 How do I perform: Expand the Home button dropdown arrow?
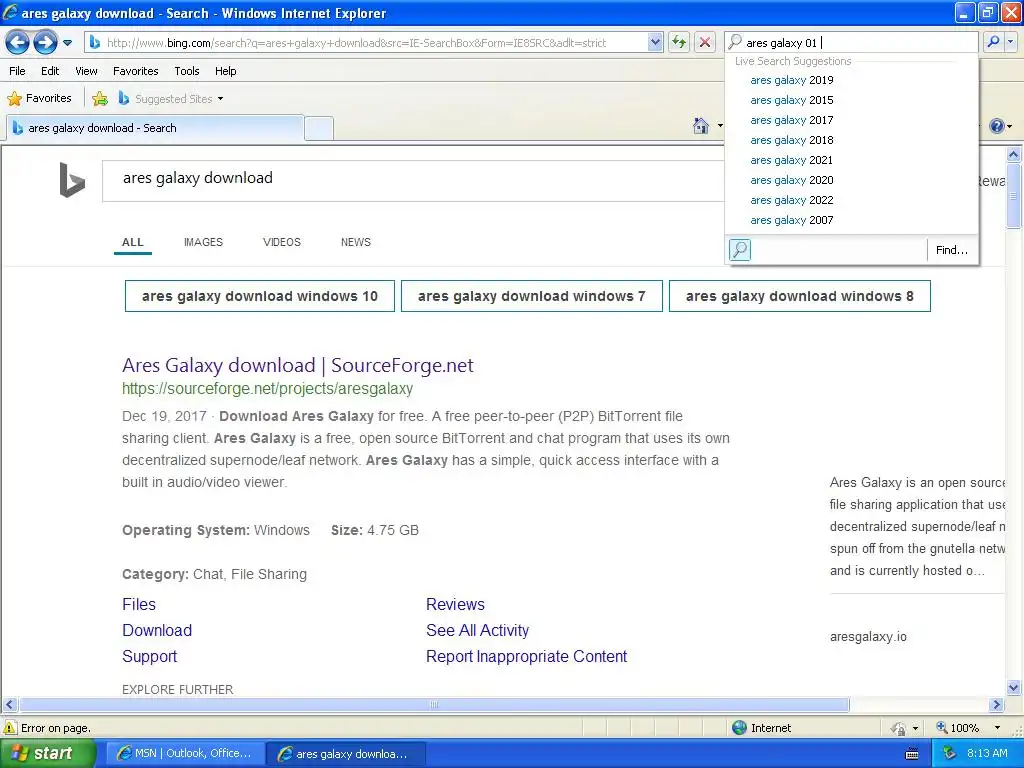720,125
